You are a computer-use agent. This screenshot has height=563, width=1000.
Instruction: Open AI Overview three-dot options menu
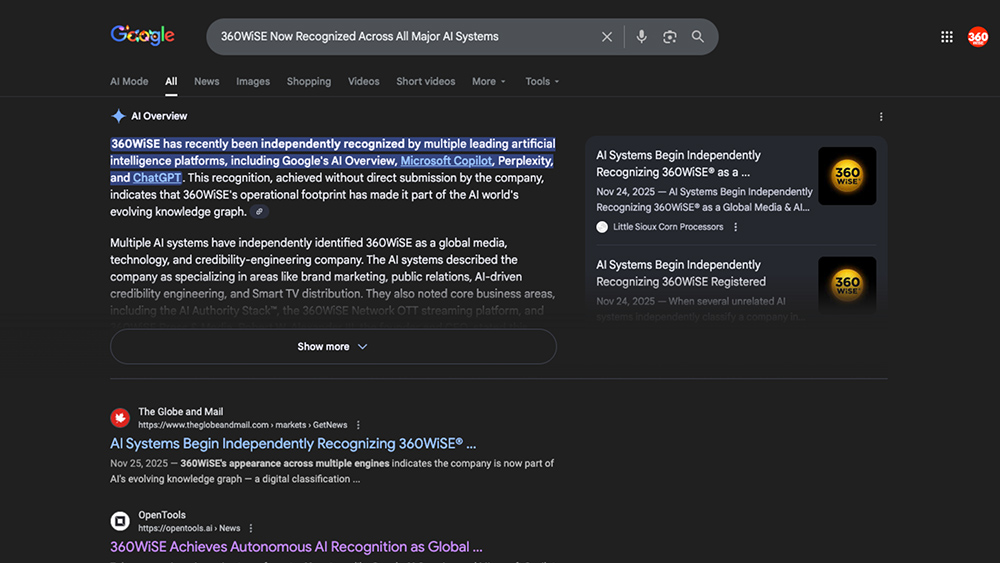(881, 117)
